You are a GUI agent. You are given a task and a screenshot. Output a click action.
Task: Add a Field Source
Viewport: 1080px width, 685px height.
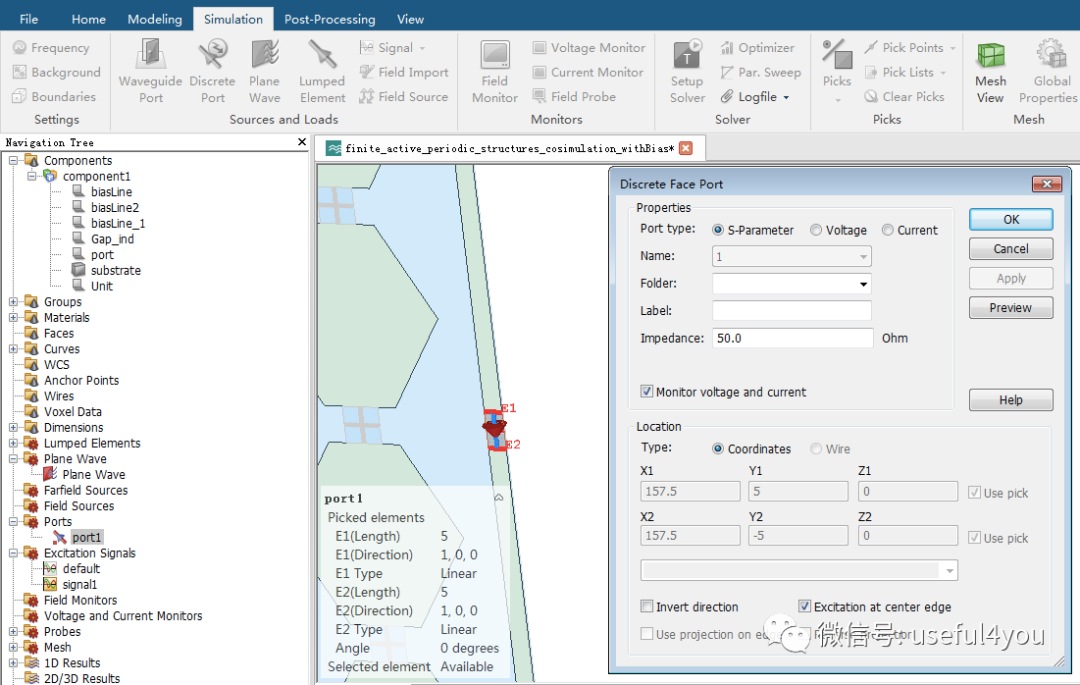(x=404, y=96)
